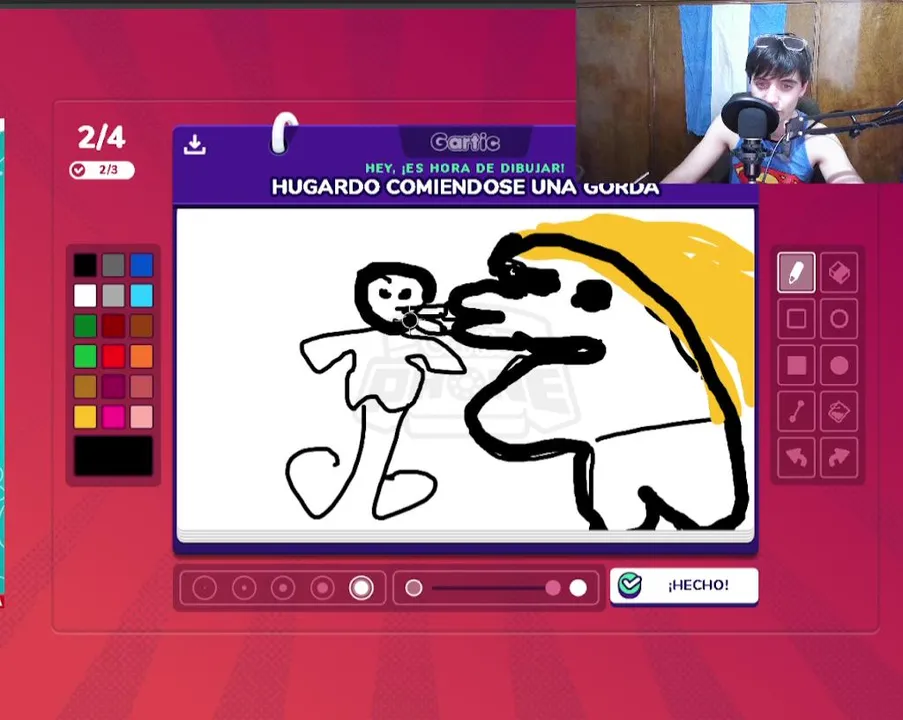
Task: Pick the light pink color swatch
Action: click(142, 417)
